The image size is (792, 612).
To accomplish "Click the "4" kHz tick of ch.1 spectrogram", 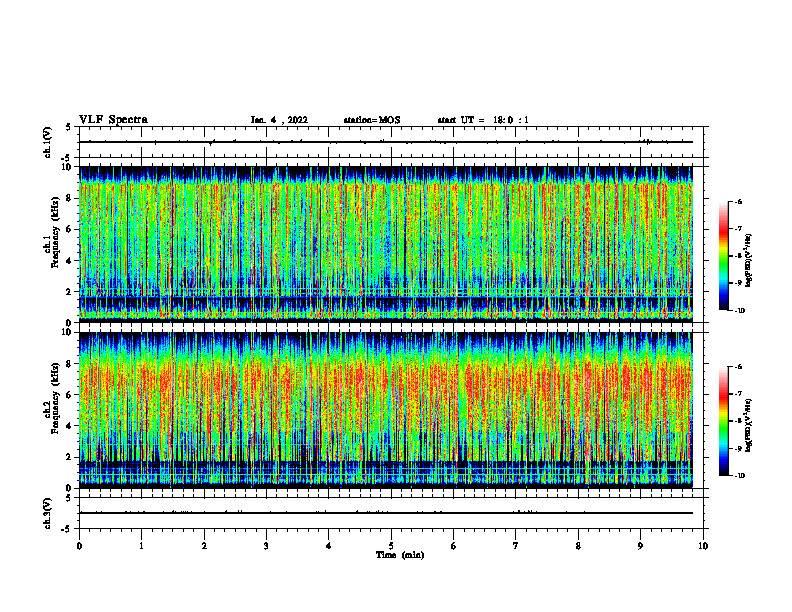I will point(70,261).
